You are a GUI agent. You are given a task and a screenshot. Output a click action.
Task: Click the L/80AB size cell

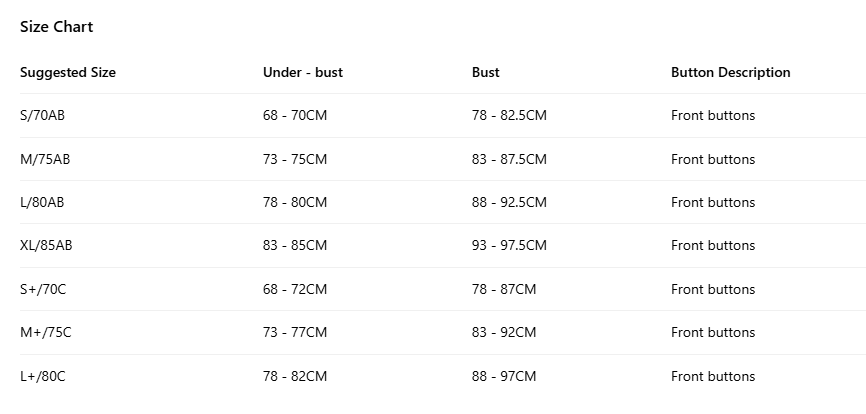(x=42, y=202)
